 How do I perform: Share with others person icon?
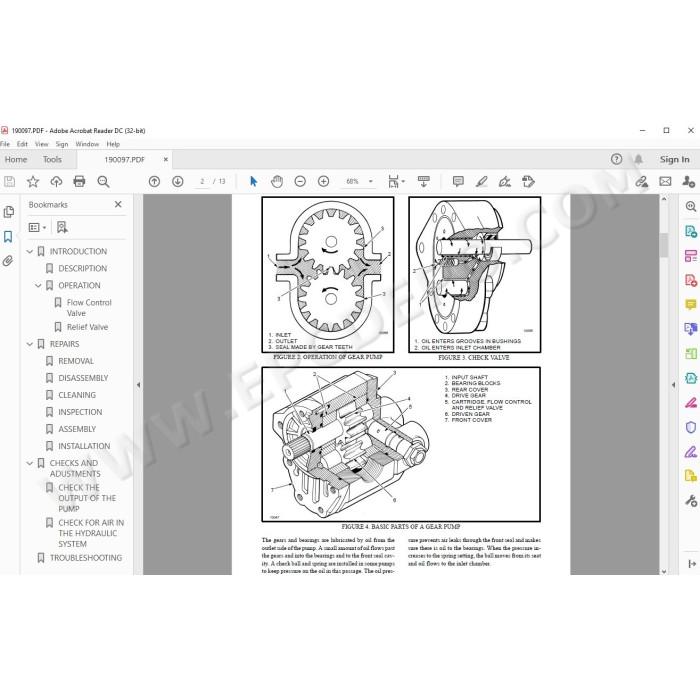click(688, 182)
